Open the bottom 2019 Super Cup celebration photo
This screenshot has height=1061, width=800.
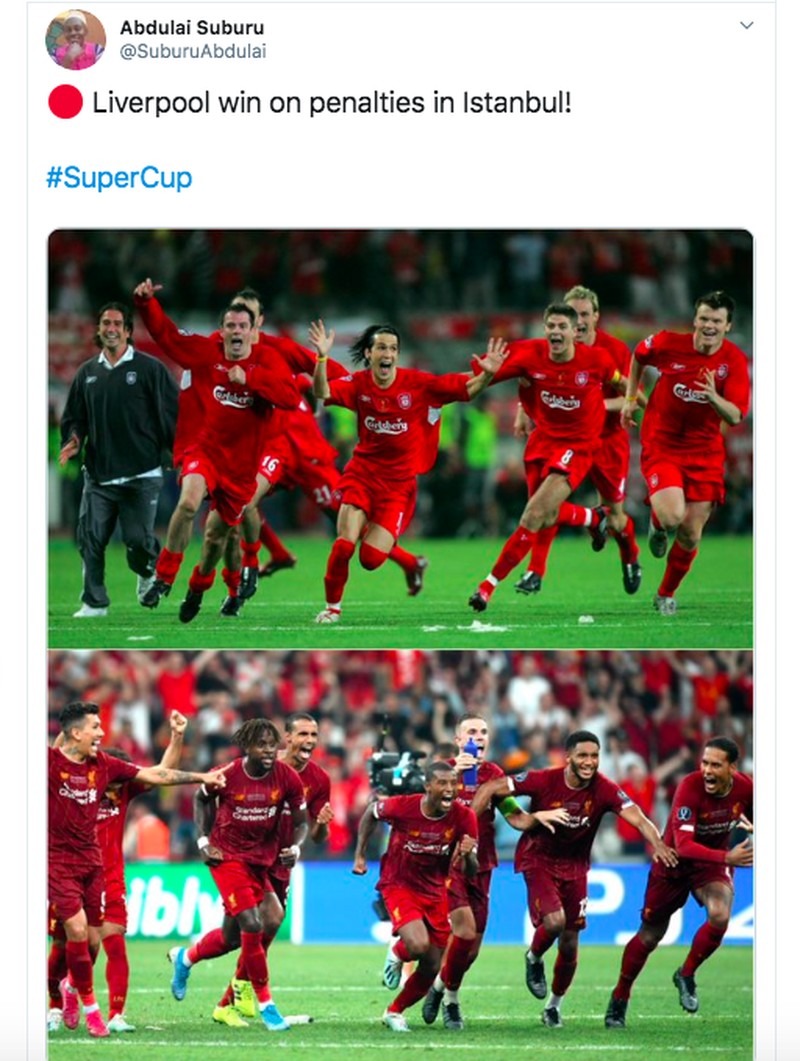click(x=400, y=855)
